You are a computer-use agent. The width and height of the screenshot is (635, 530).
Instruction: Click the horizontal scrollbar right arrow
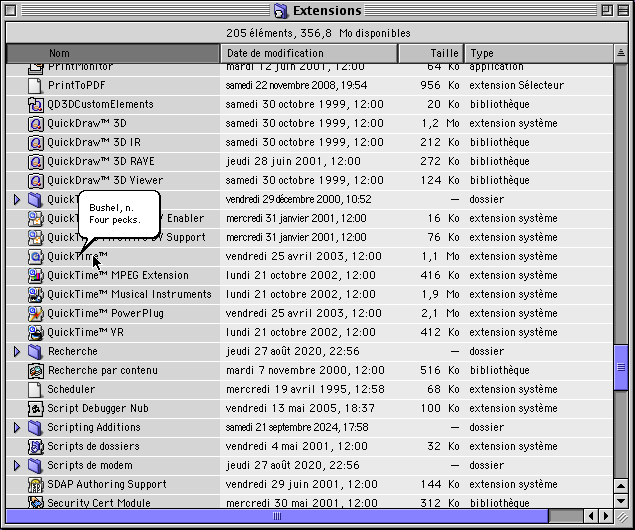606,516
